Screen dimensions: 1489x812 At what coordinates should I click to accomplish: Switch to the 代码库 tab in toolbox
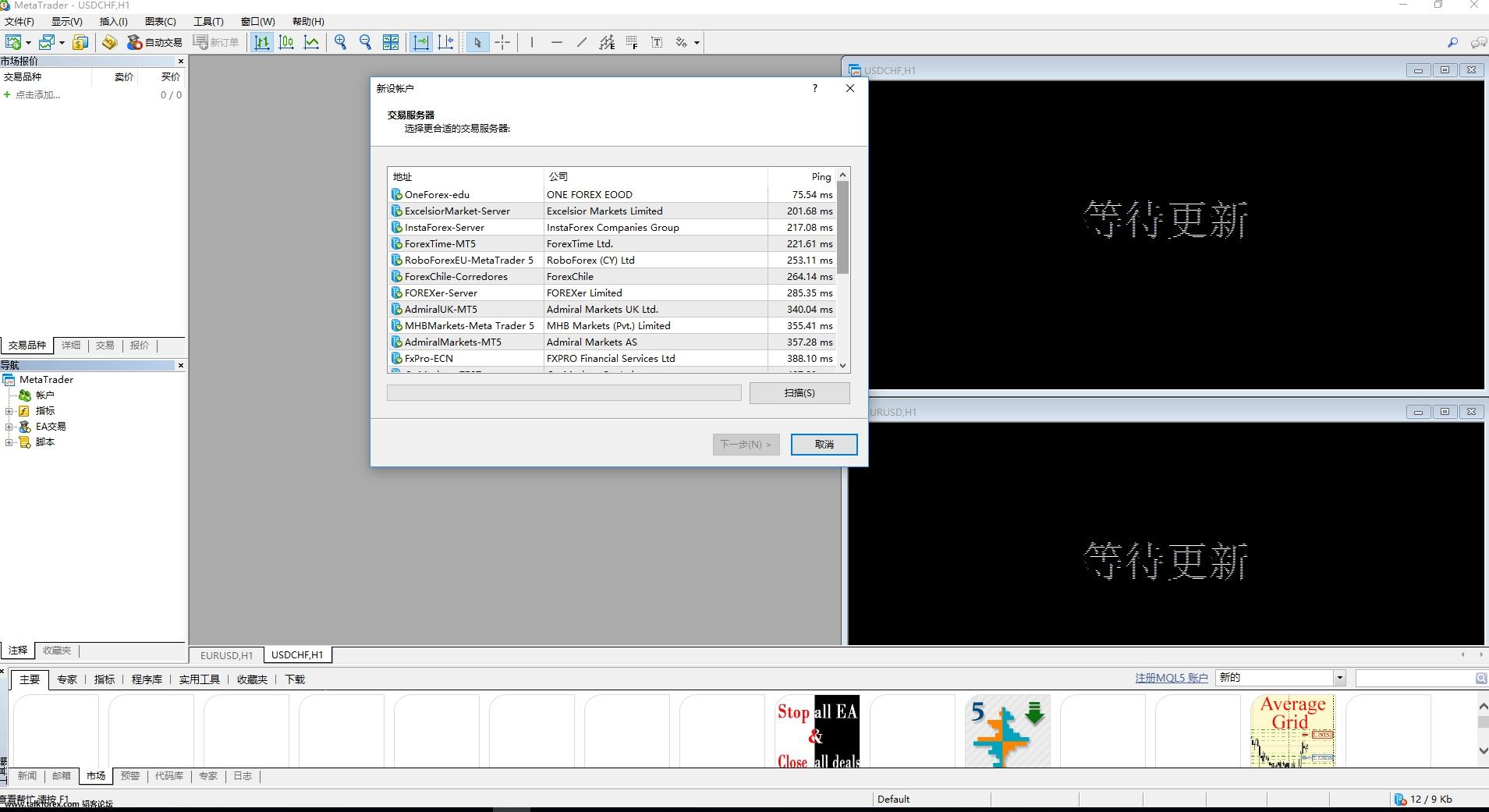click(x=168, y=776)
